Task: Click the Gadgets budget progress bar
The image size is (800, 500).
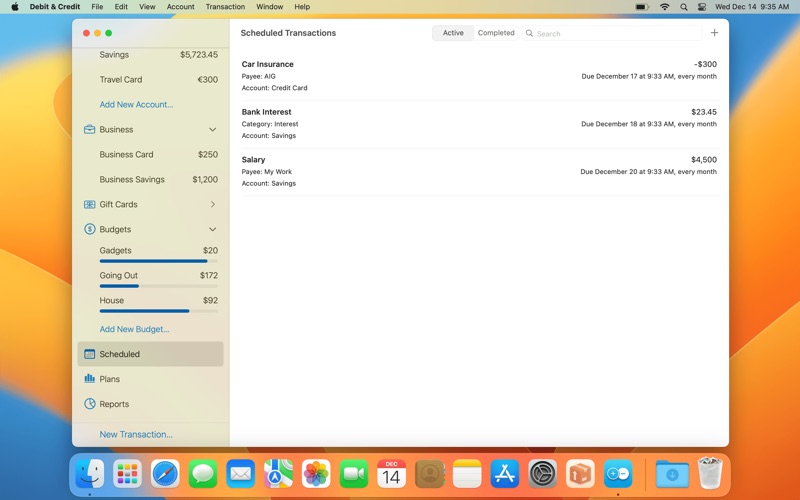Action: [159, 261]
